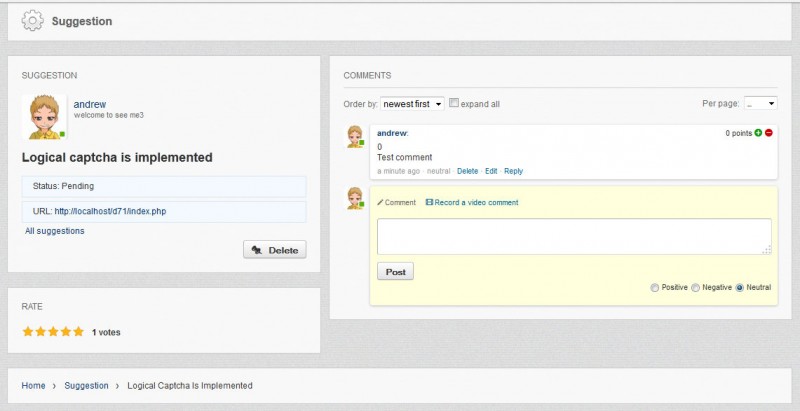Click the 'Status: Pending' text
The width and height of the screenshot is (800, 411).
point(63,186)
